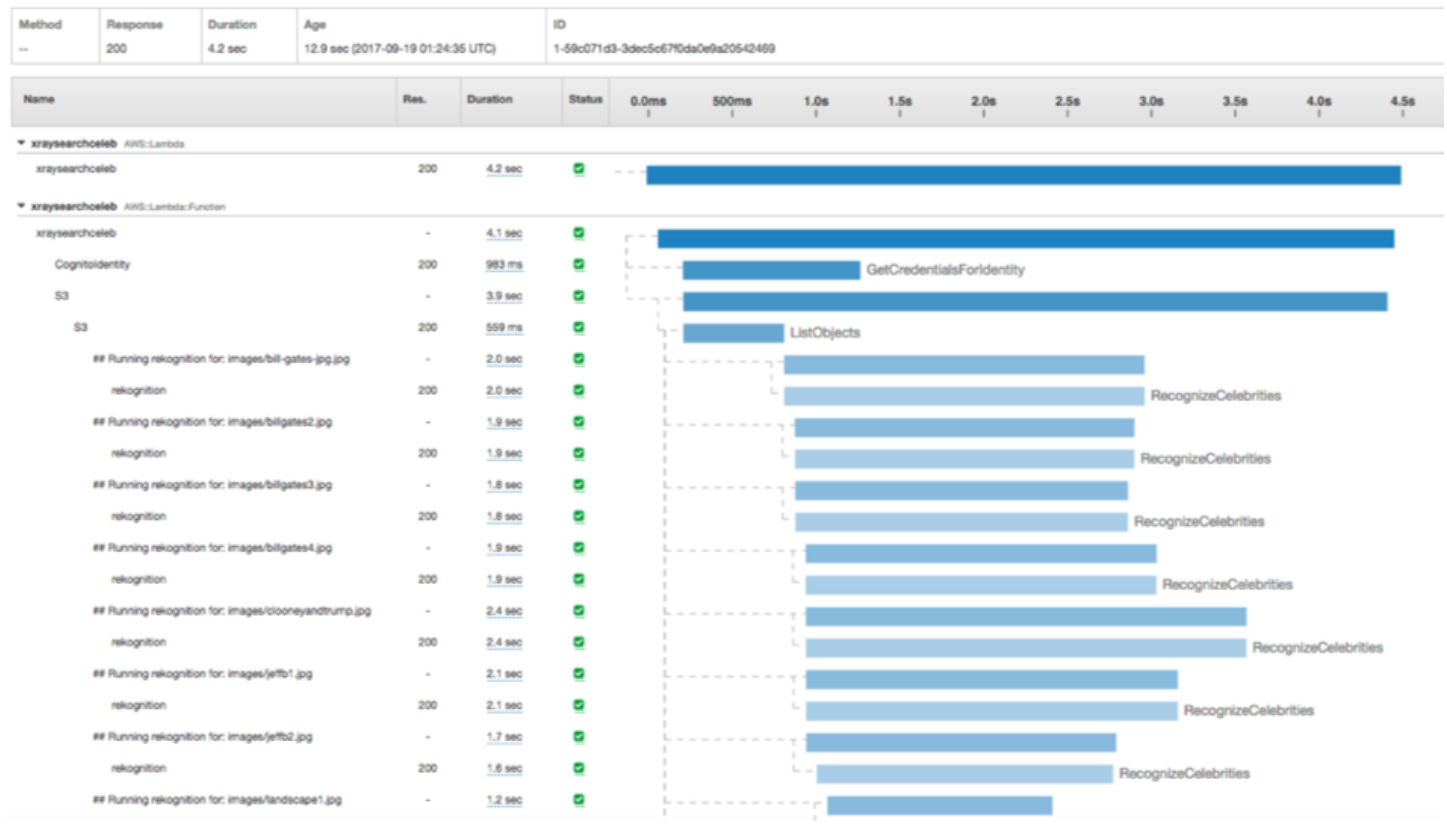The width and height of the screenshot is (1447, 834).
Task: Click green status icon for ListObjects S3 row
Action: [x=578, y=328]
